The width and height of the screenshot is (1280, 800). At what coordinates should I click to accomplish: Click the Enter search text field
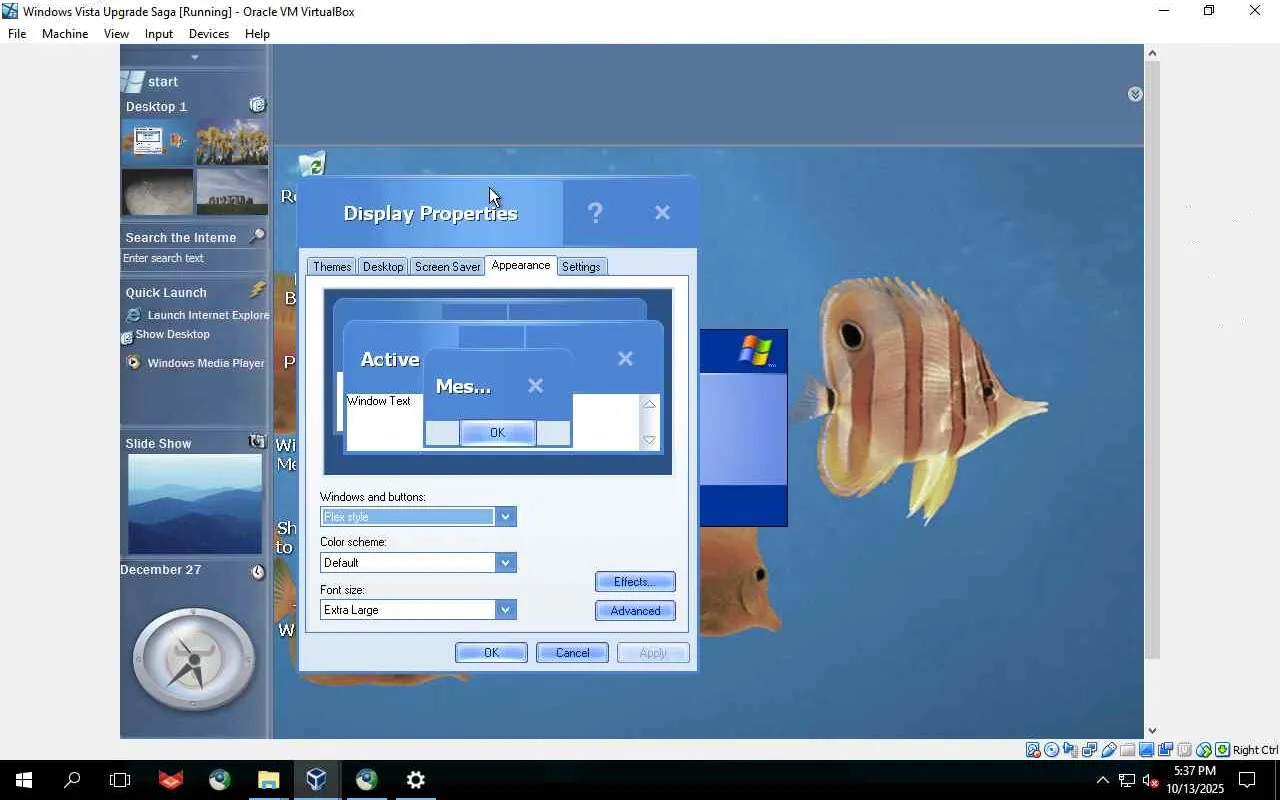click(x=194, y=258)
